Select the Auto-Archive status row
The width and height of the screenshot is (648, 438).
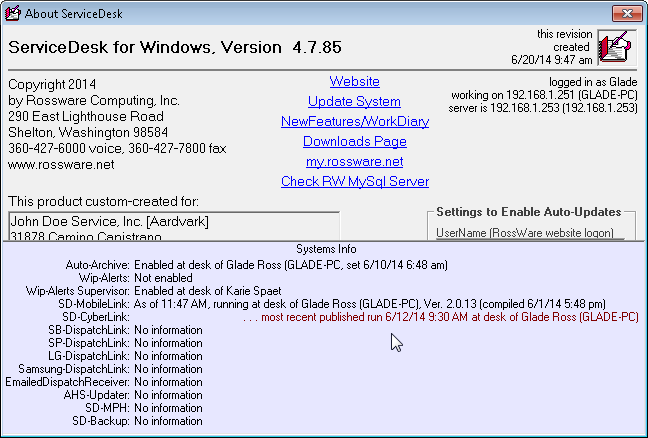[290, 265]
